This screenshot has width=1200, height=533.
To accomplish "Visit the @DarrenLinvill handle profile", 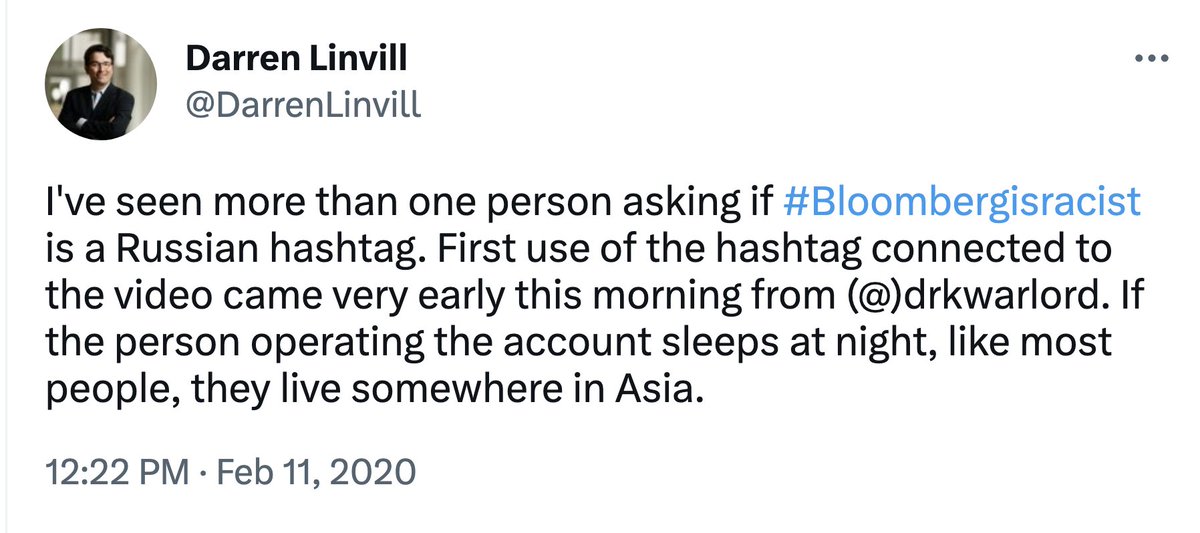I will tap(304, 106).
